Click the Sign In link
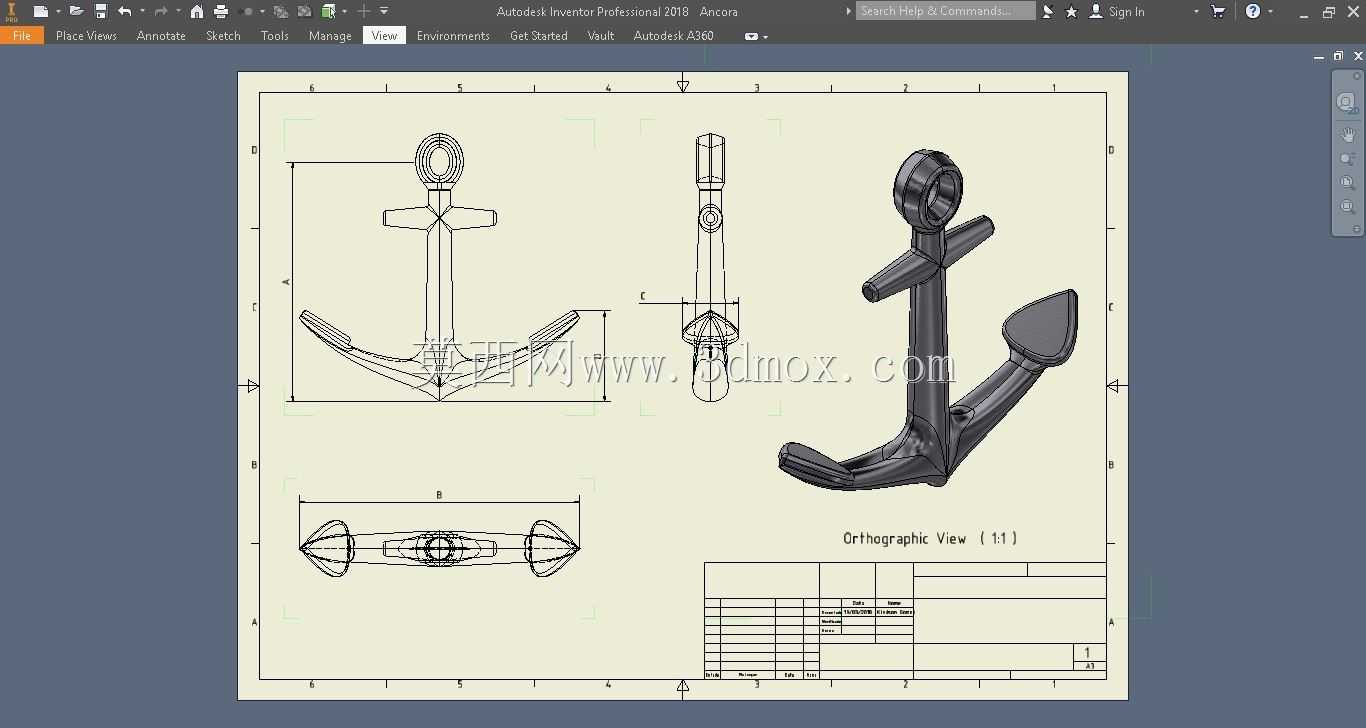The image size is (1366, 728). pos(1126,11)
